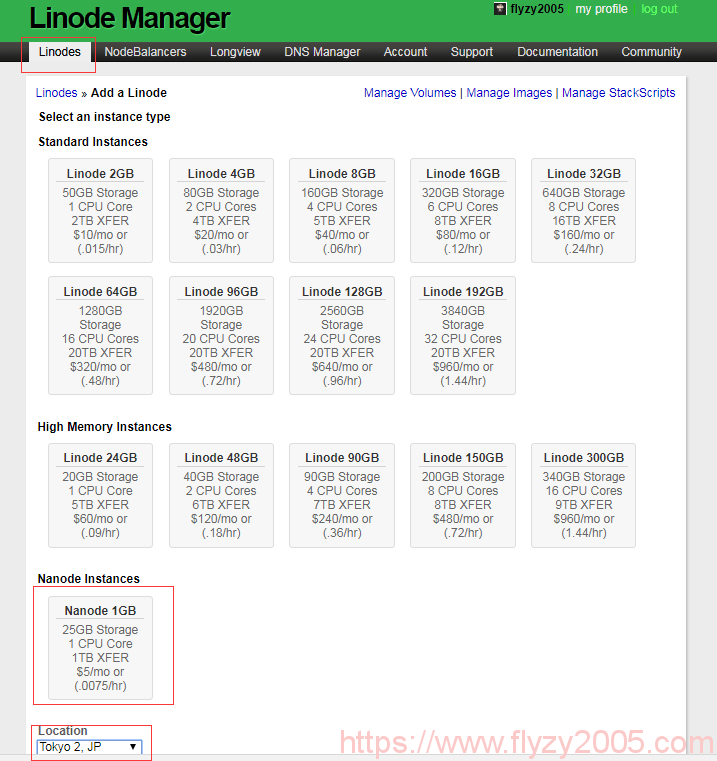Click the my profile link
Screen dimensions: 717x761
click(x=601, y=9)
